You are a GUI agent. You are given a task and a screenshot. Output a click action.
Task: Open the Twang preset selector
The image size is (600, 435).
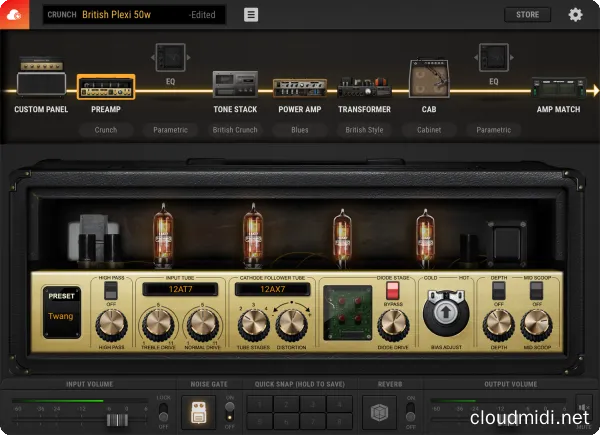pyautogui.click(x=61, y=309)
